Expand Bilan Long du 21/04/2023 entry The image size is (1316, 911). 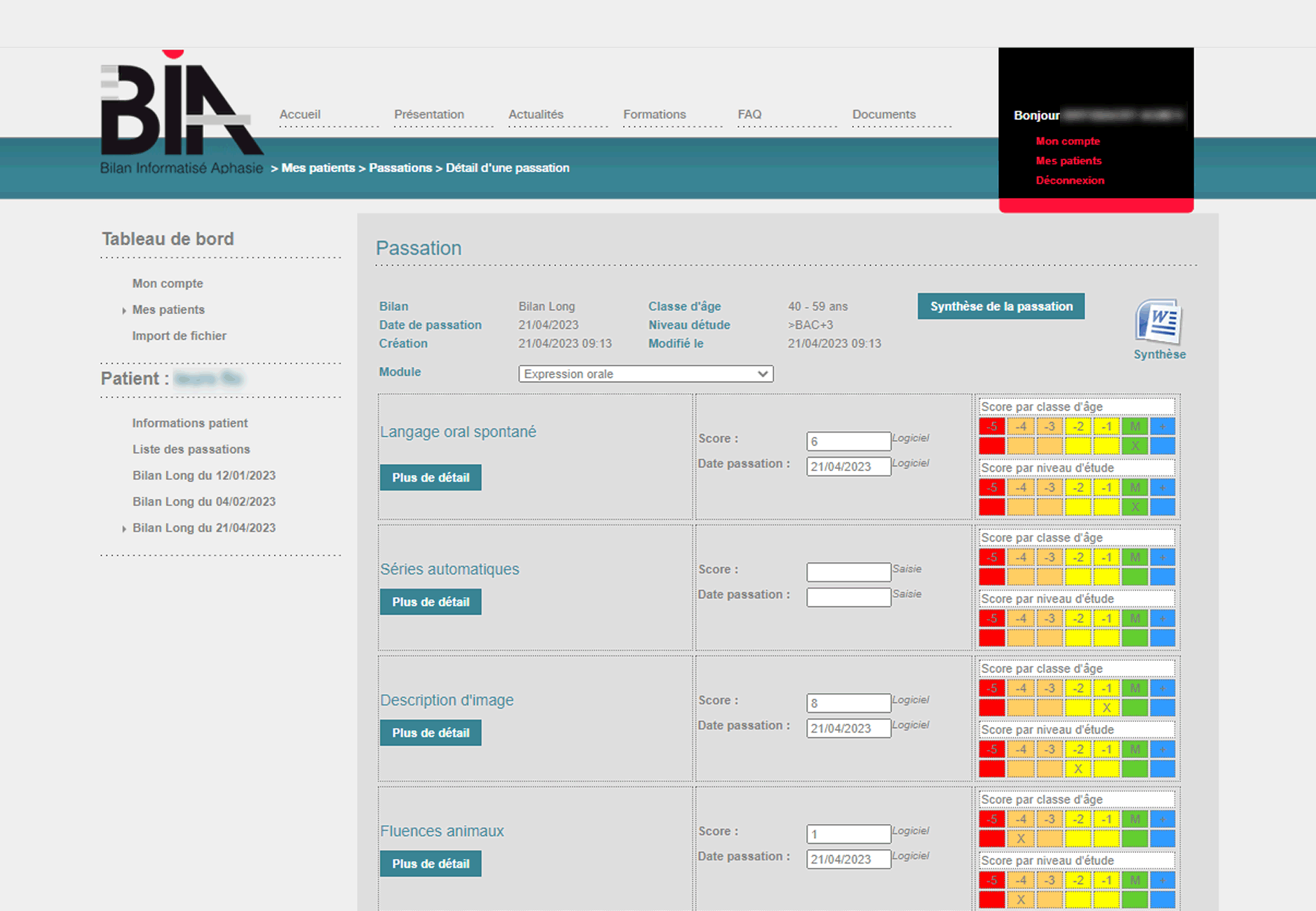tap(124, 528)
